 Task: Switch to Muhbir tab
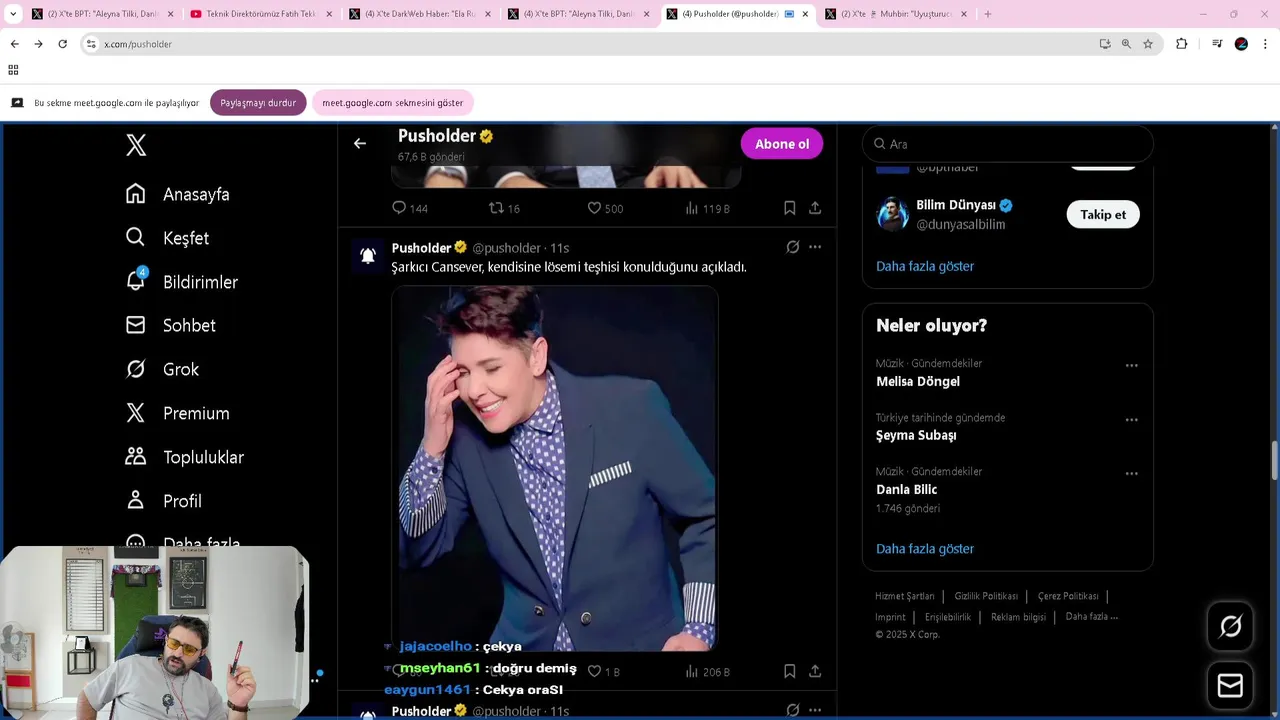coord(897,14)
